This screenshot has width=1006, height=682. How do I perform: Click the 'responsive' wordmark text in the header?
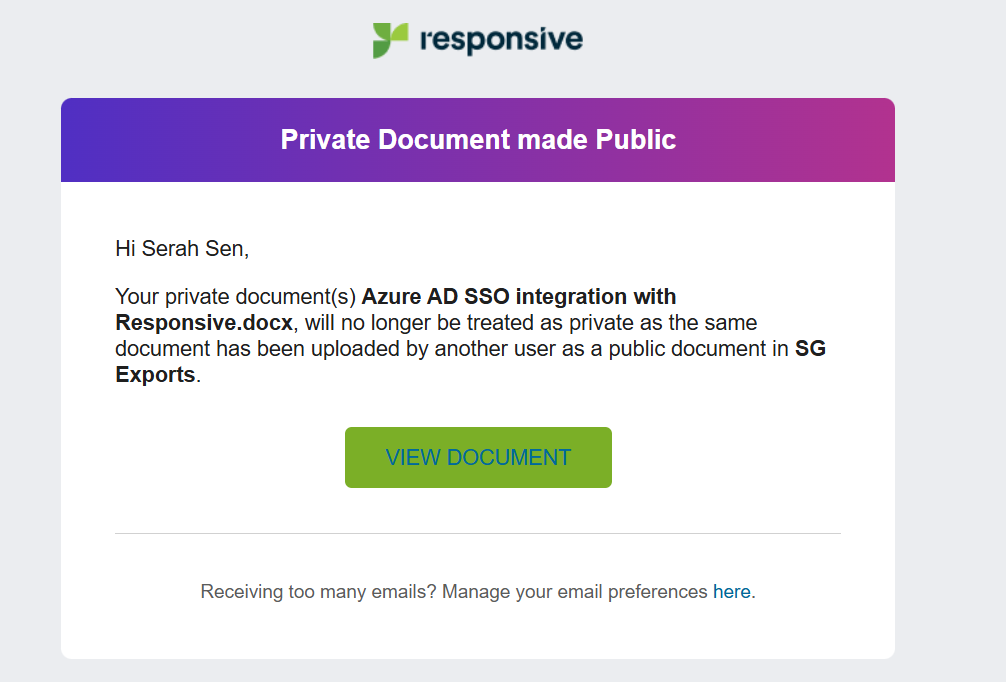[x=501, y=40]
